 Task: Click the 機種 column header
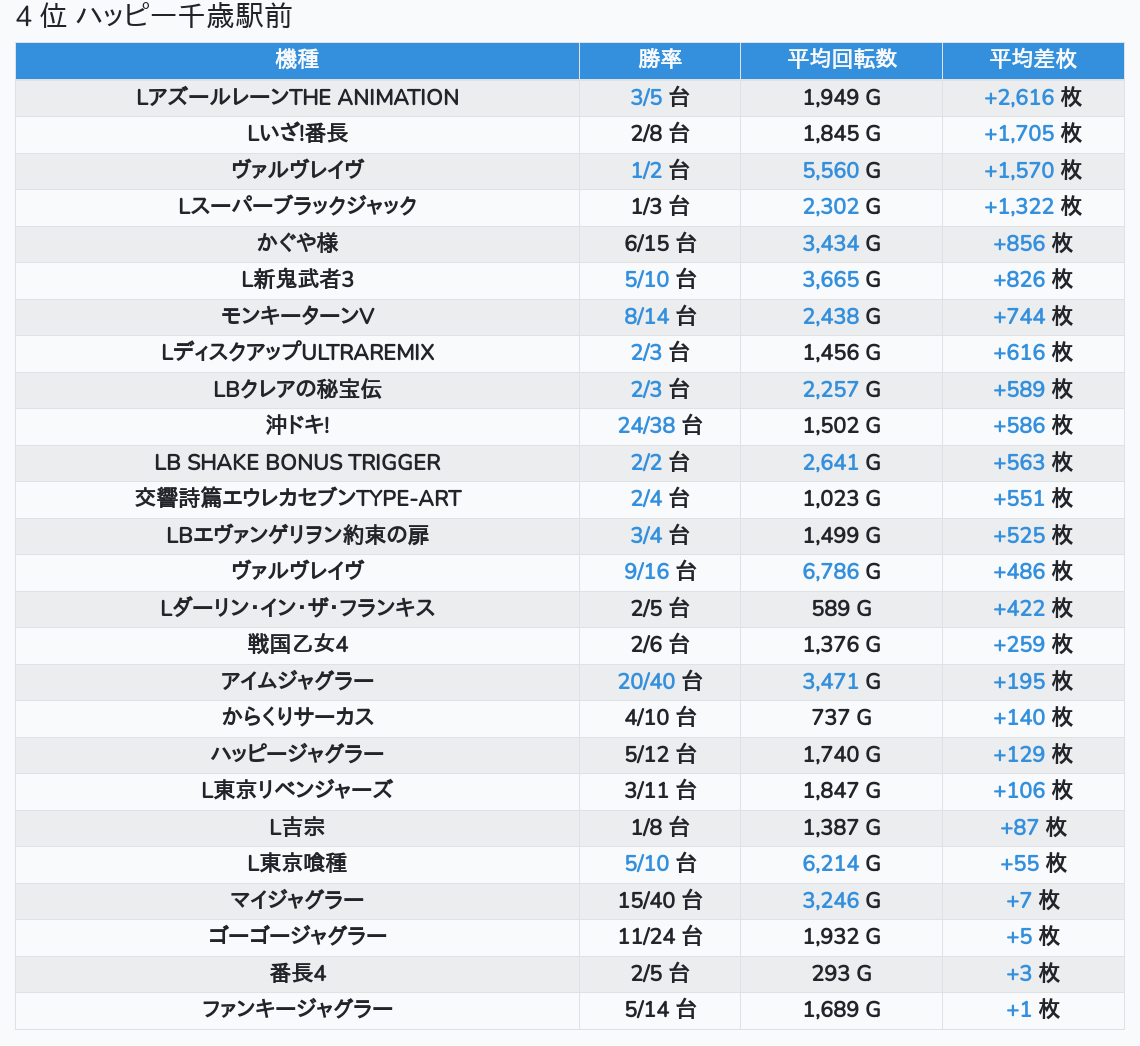coord(297,60)
